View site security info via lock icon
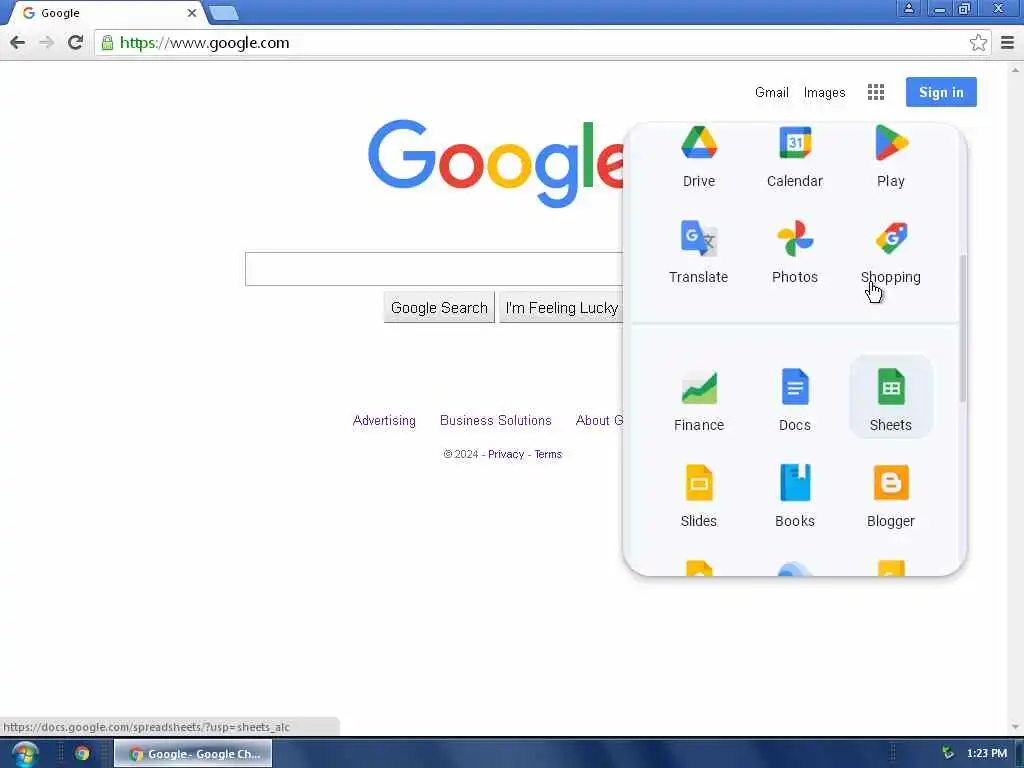The image size is (1024, 768). (107, 43)
